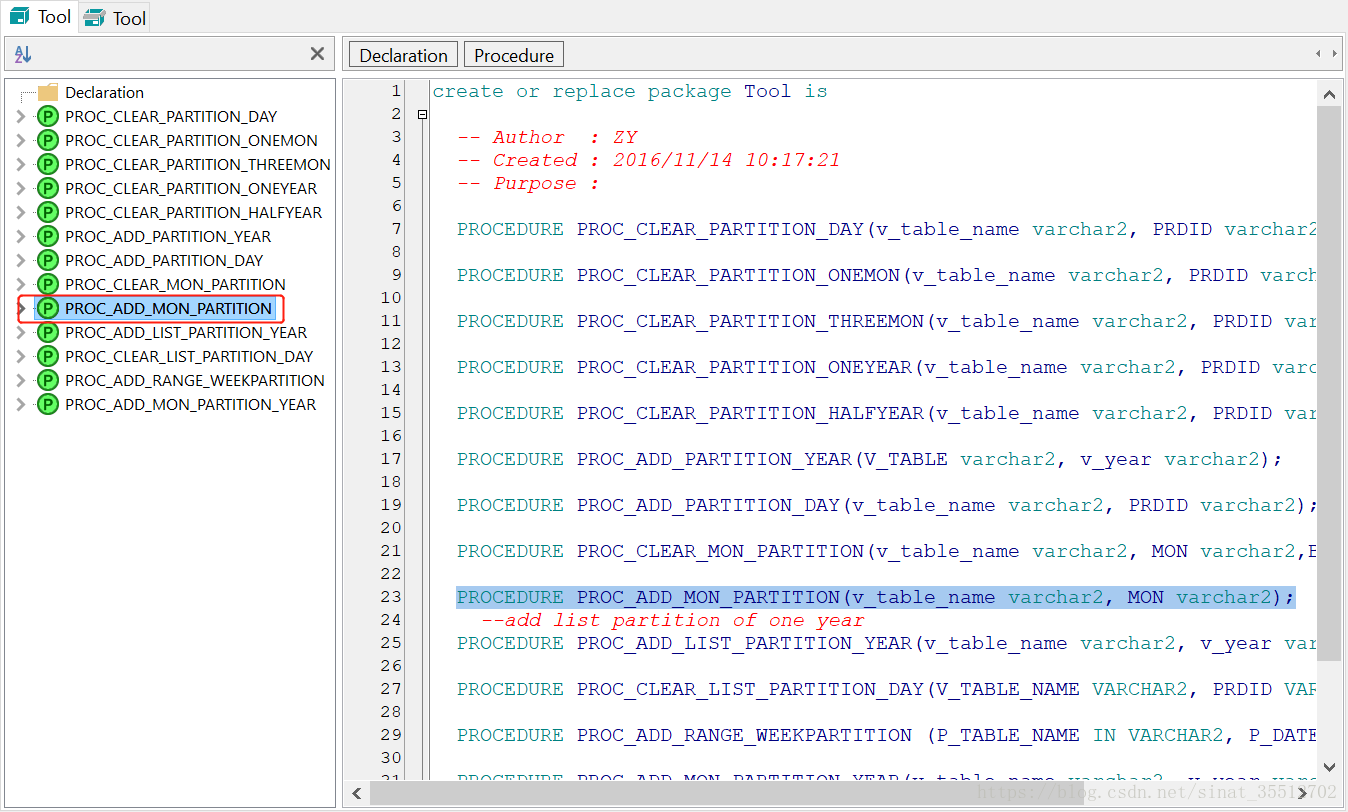Click the '-- Author : ZY' comment
The width and height of the screenshot is (1348, 812).
[547, 137]
